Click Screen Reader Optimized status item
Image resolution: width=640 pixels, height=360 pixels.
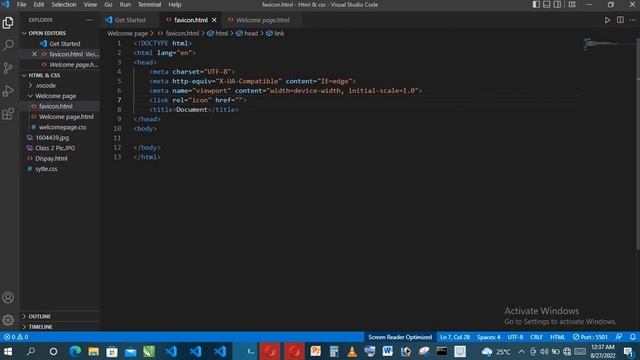(x=400, y=337)
